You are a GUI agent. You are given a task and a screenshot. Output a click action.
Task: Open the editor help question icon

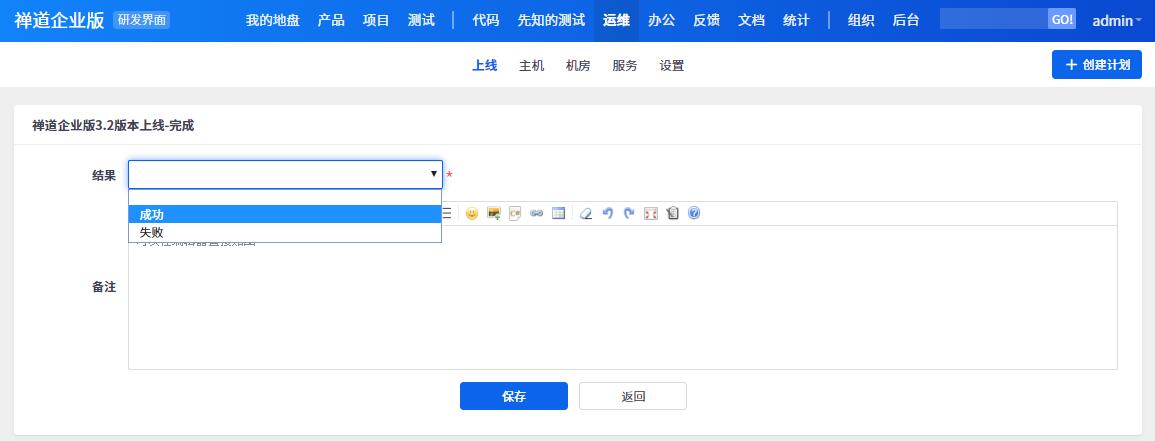click(694, 214)
